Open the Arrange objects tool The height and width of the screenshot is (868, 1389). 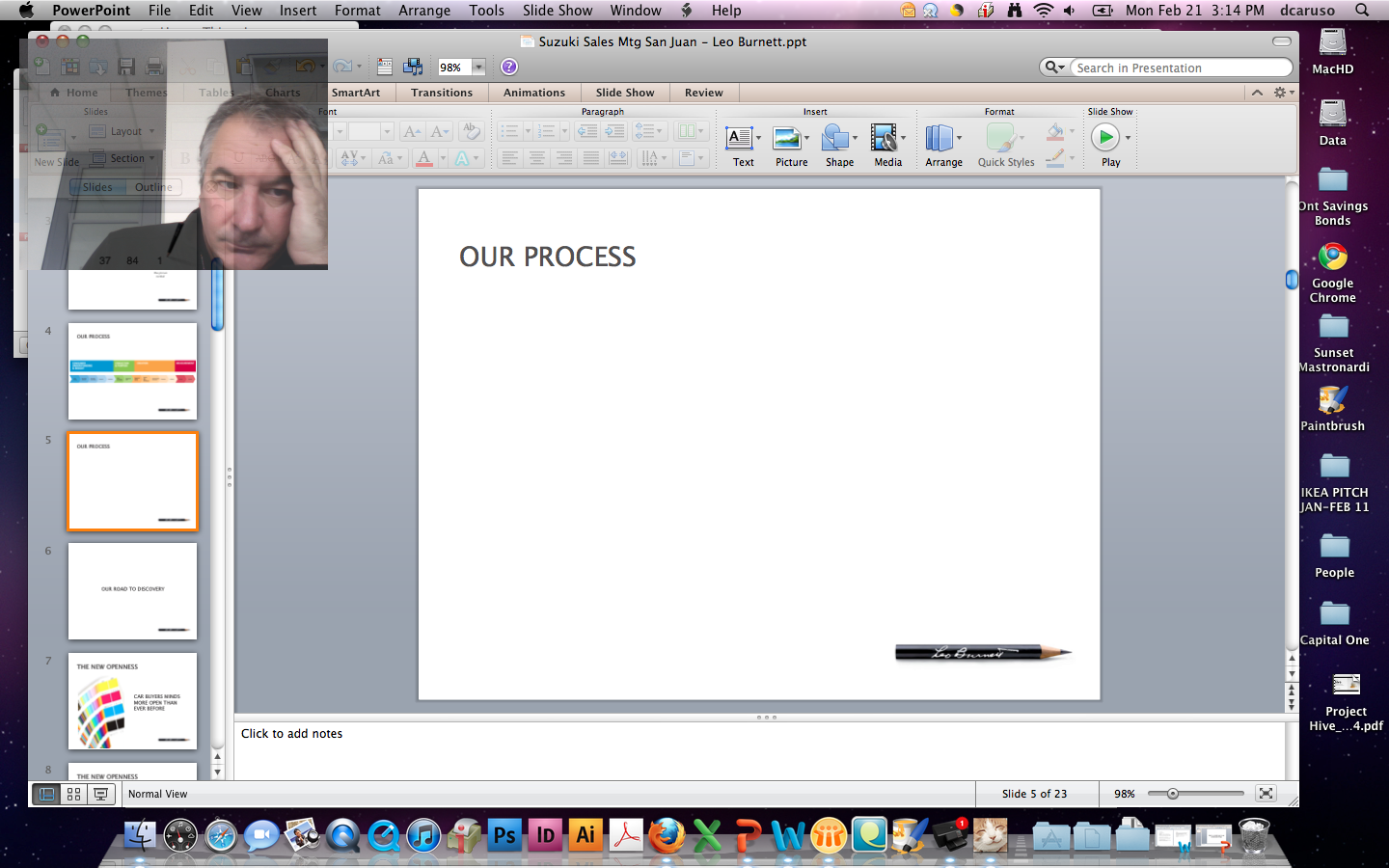click(x=940, y=138)
